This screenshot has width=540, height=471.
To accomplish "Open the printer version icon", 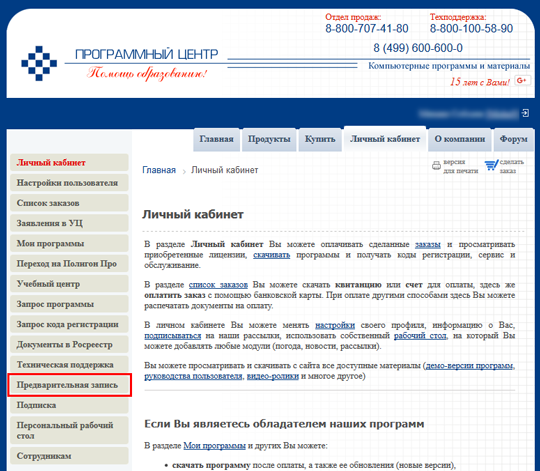I will point(436,166).
